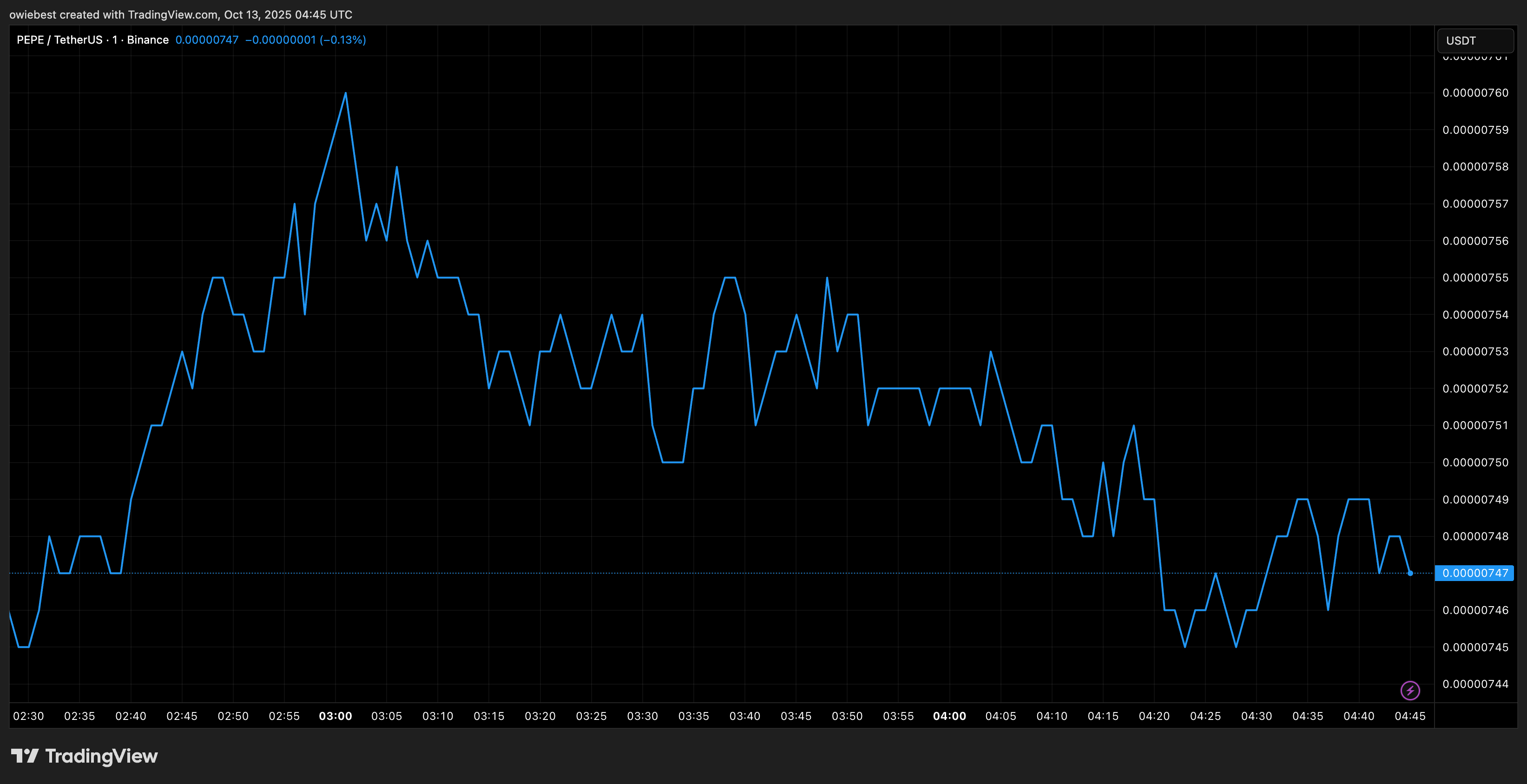
Task: Click the 0.00000760 price scale label
Action: [x=1475, y=92]
